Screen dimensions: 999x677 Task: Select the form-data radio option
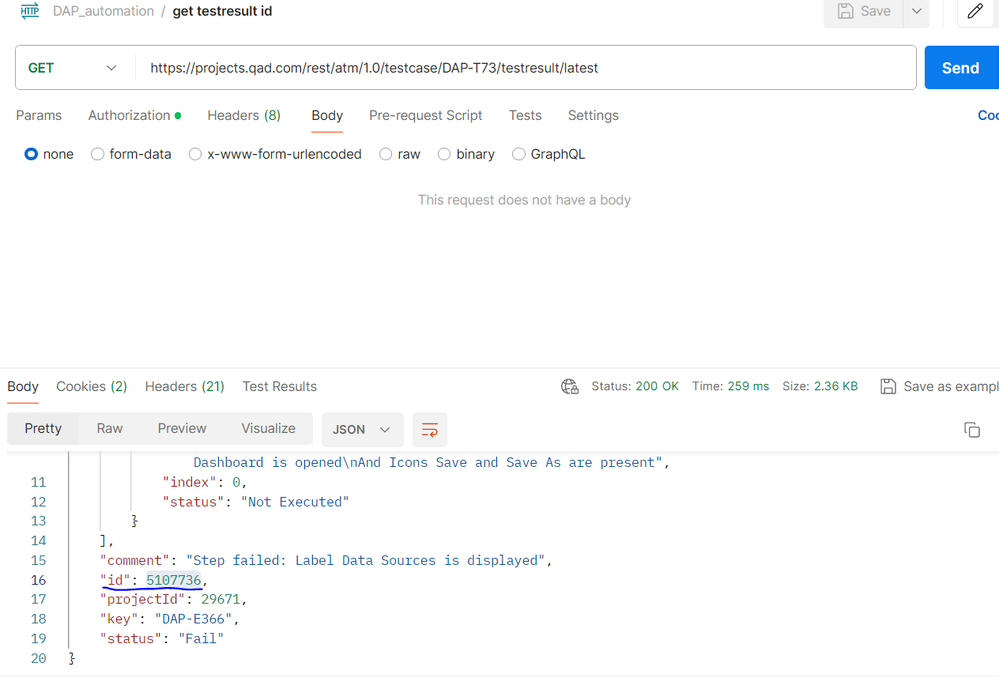pos(97,154)
